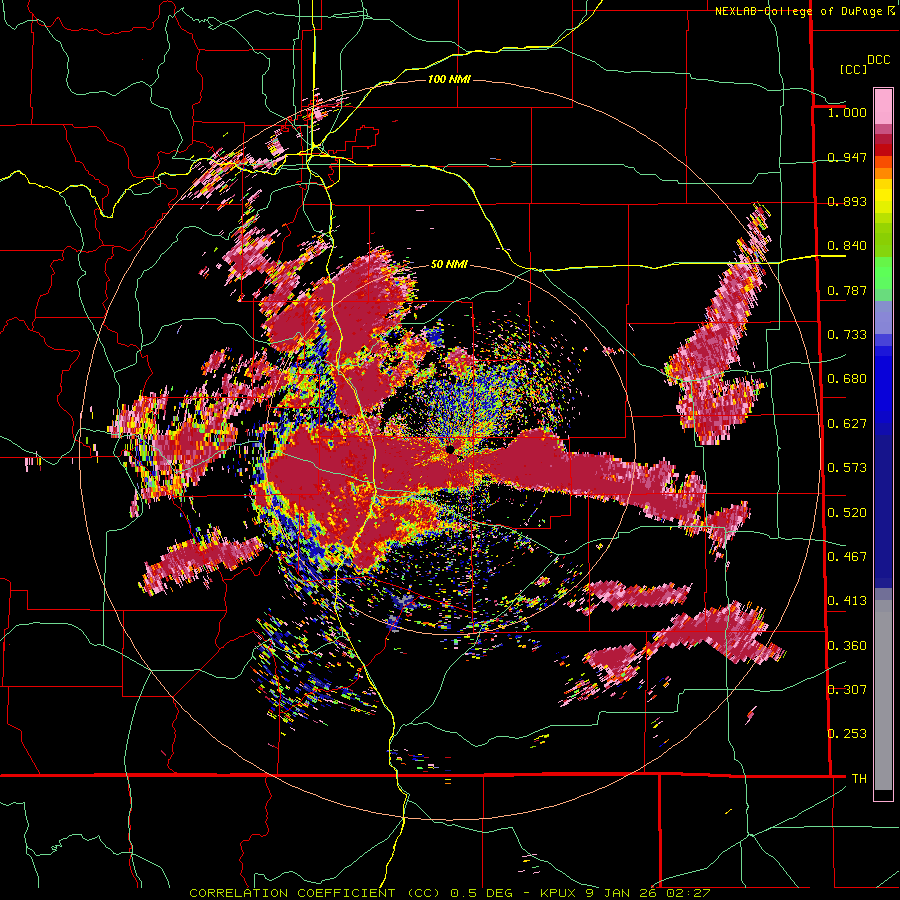The height and width of the screenshot is (900, 900).
Task: Select the 0.520 legend value
Action: (x=847, y=513)
